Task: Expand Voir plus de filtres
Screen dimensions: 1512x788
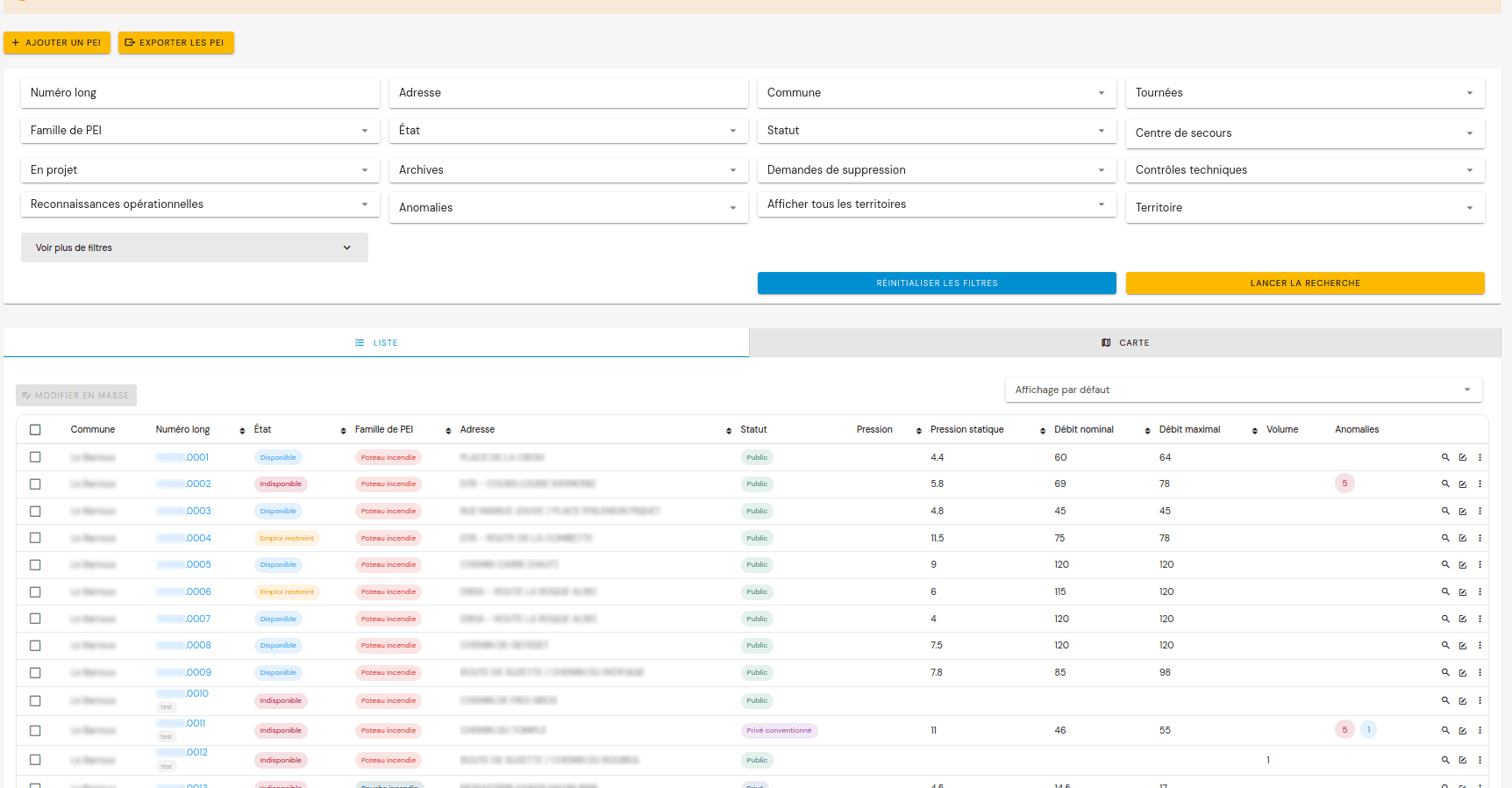Action: [194, 247]
